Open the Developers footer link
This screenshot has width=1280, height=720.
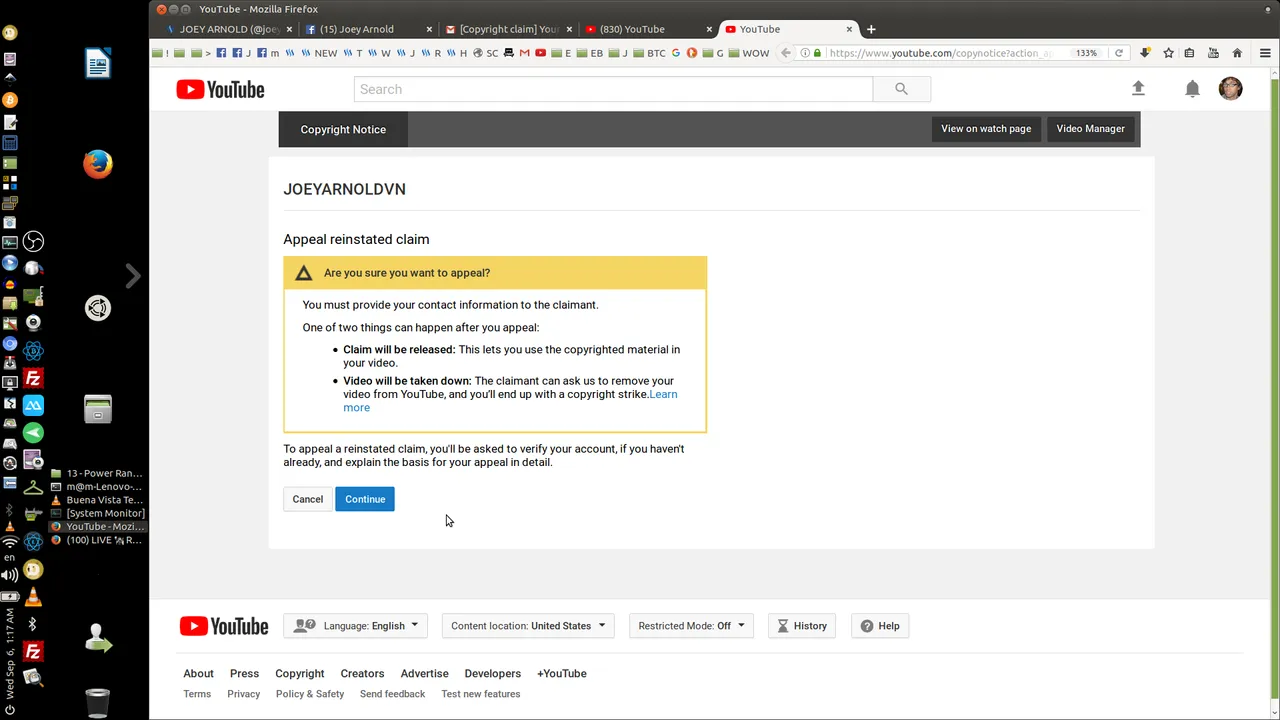coord(493,674)
